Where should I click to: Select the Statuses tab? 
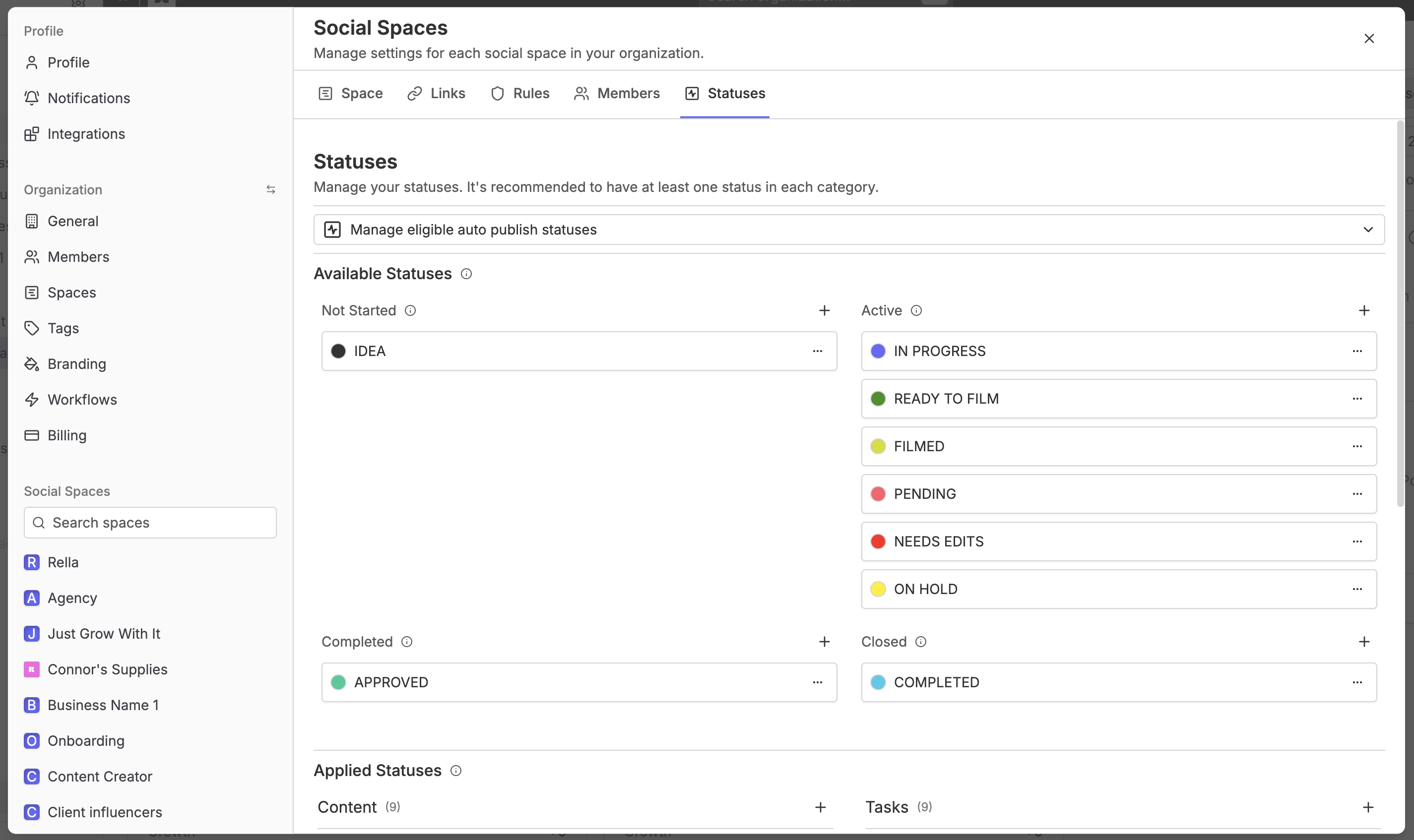click(725, 93)
